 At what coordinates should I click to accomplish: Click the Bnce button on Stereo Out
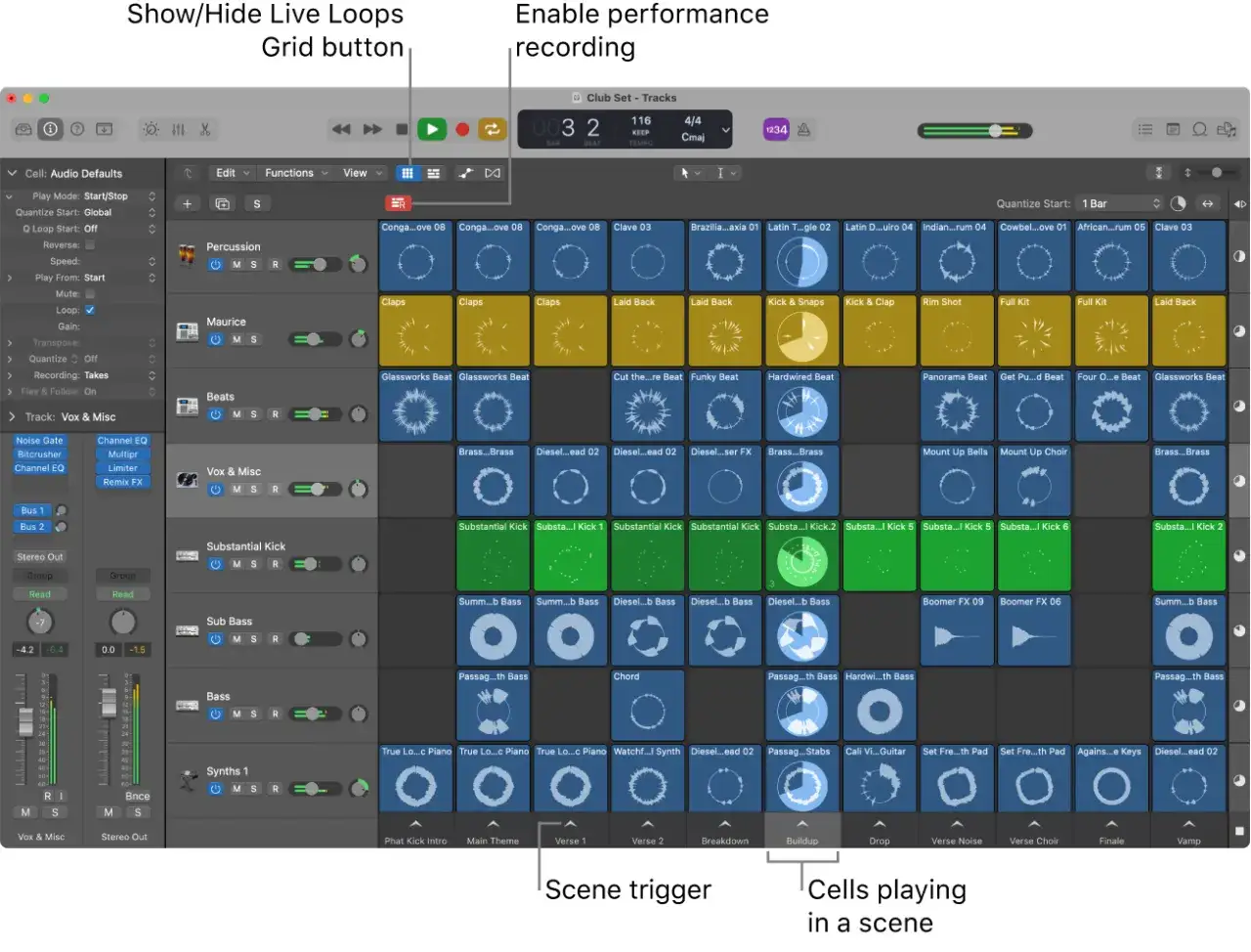click(x=138, y=797)
